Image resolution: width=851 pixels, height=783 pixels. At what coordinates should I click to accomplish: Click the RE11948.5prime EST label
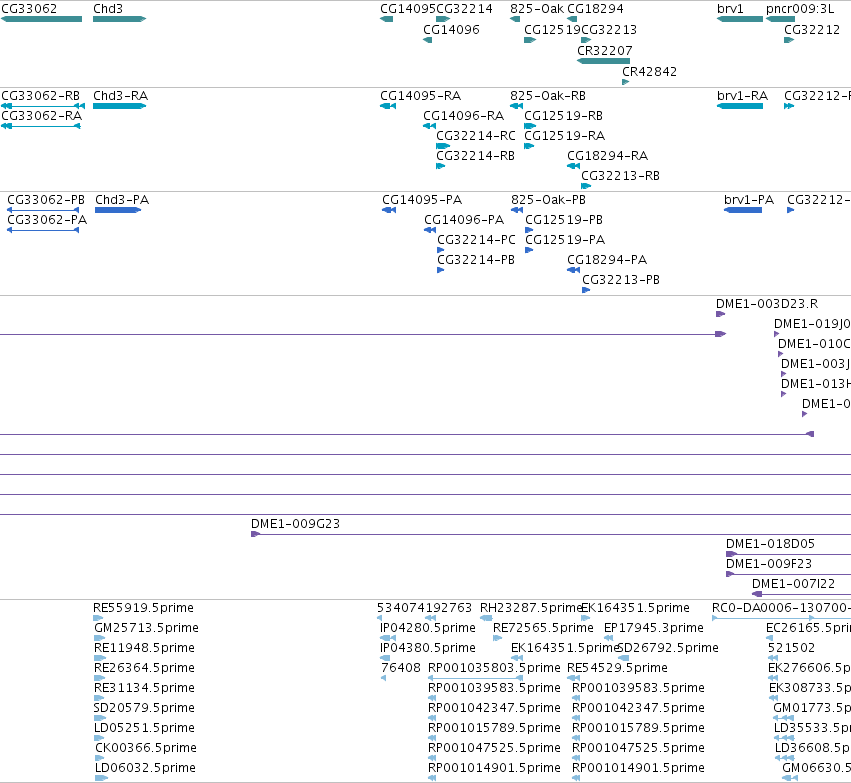(144, 648)
